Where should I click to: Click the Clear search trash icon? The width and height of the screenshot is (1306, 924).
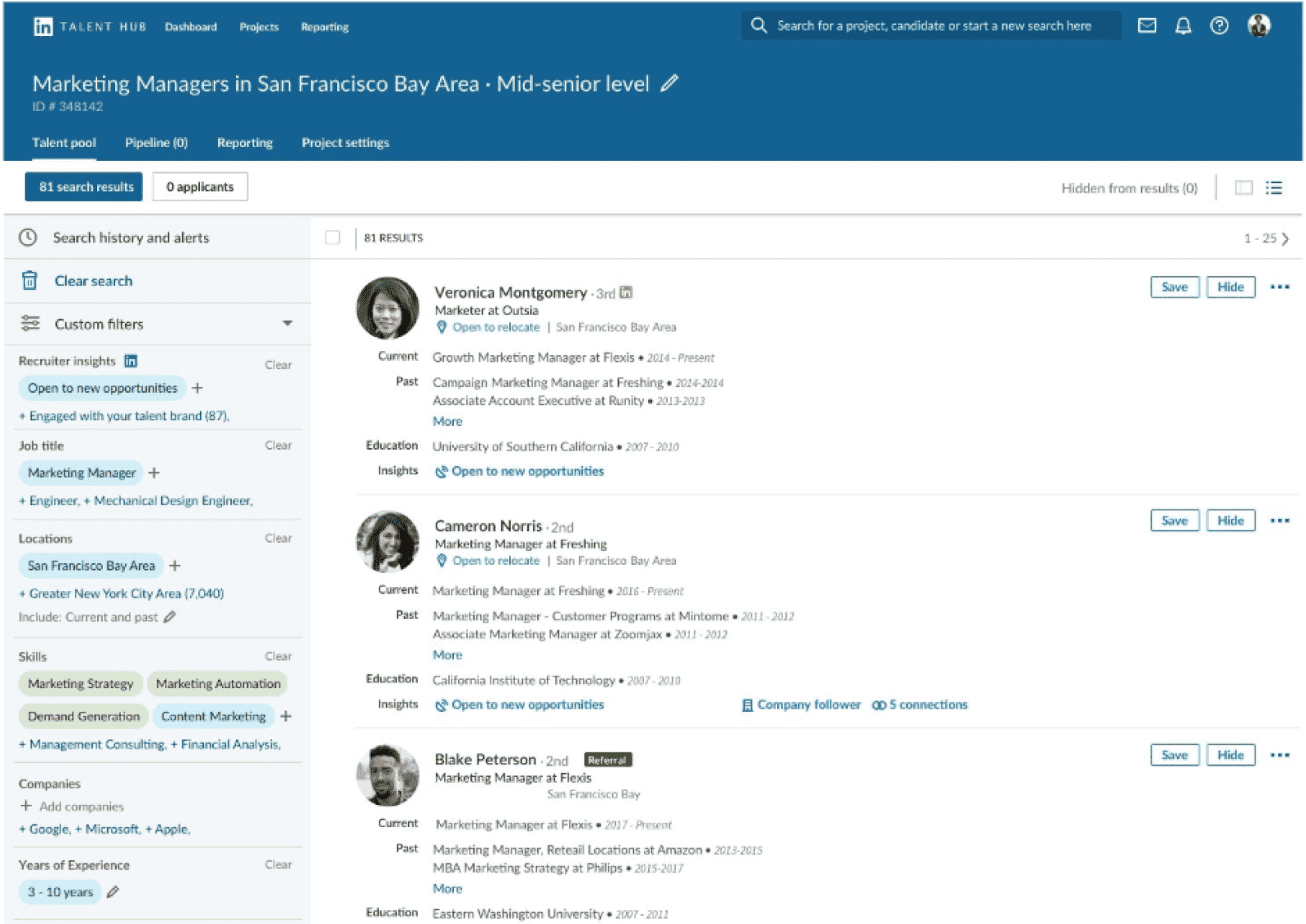[x=29, y=281]
